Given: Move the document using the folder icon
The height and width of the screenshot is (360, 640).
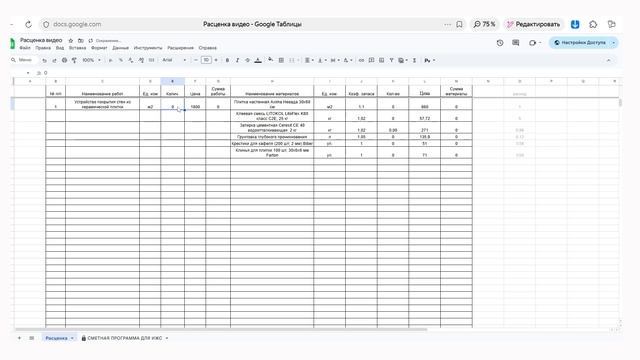Looking at the screenshot, I should point(80,40).
